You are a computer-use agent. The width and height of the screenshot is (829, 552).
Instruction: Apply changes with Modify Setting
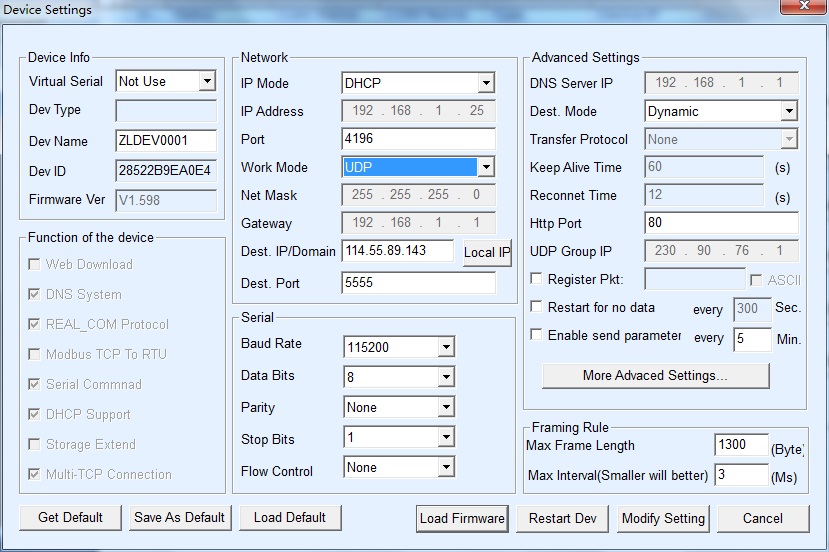(663, 518)
